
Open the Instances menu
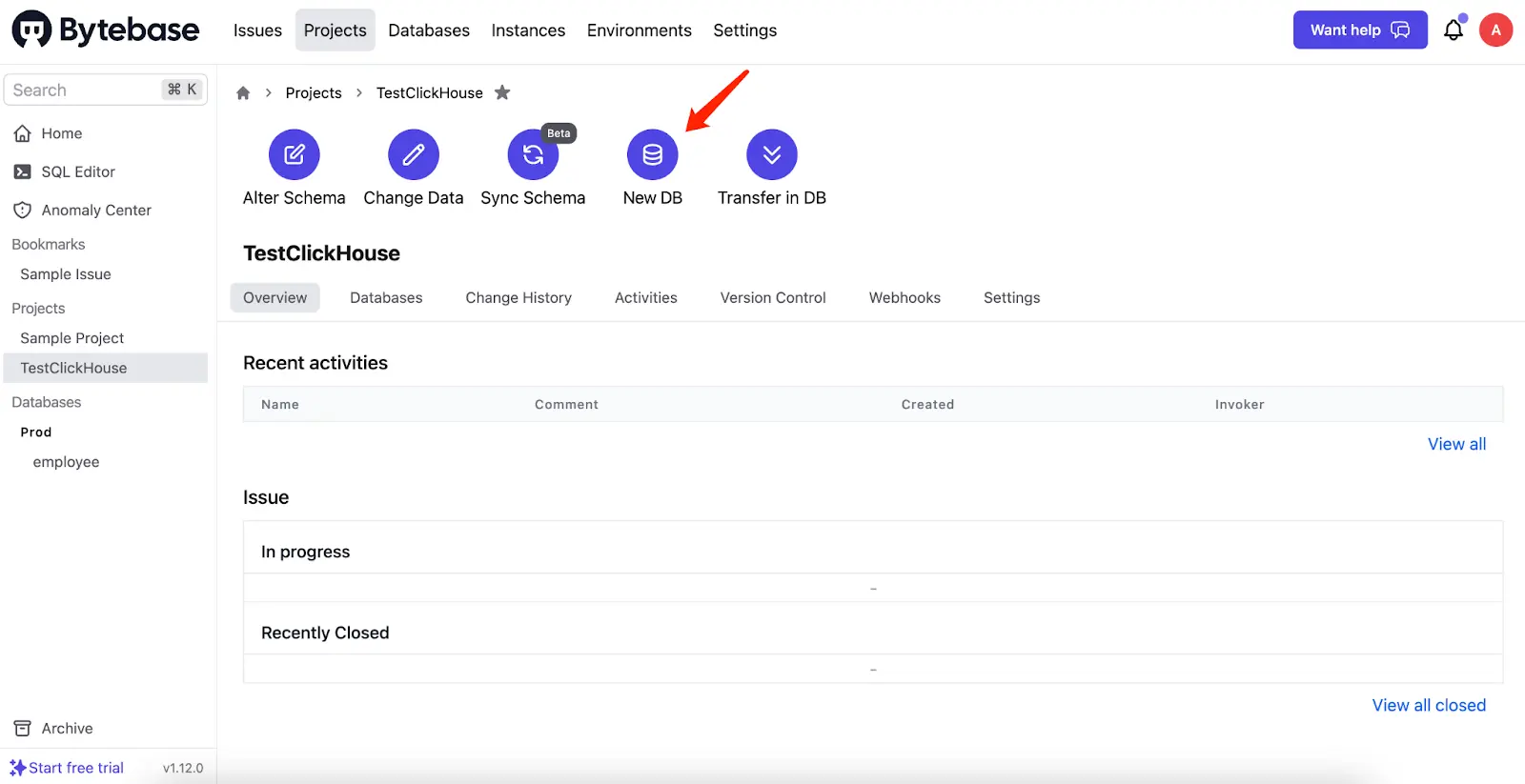click(528, 30)
